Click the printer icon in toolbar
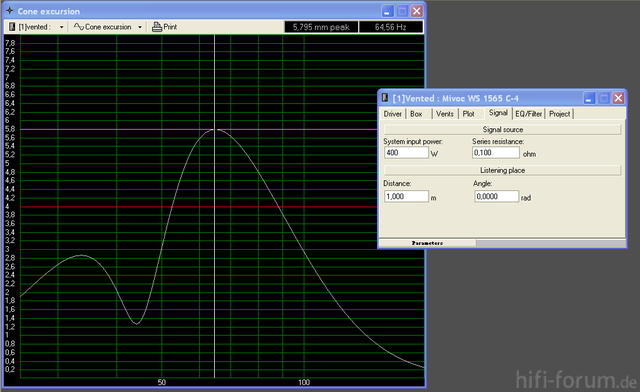Screen dimensions: 640x392 point(157,27)
